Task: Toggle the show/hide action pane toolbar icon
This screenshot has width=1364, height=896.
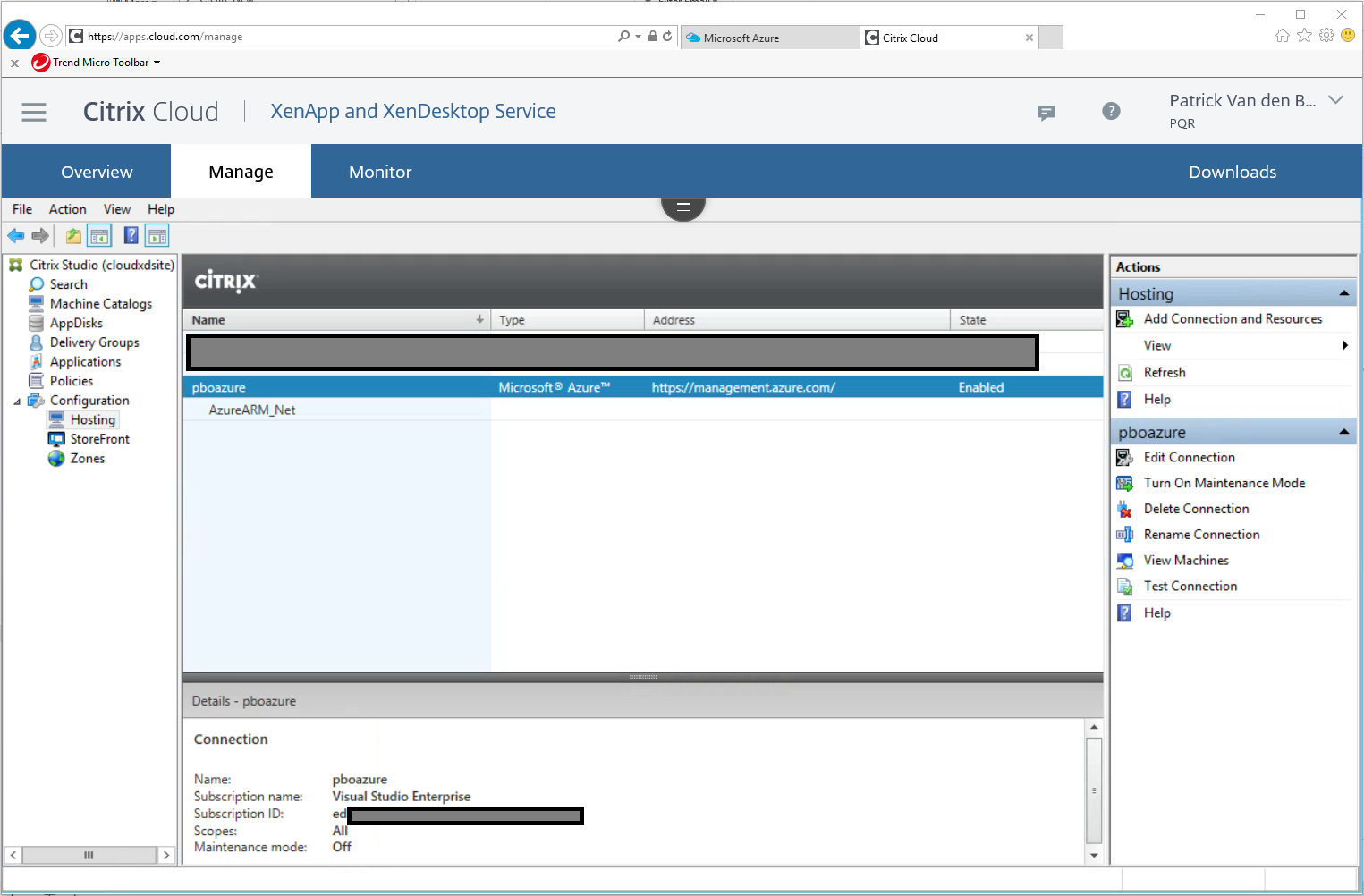Action: tap(157, 236)
